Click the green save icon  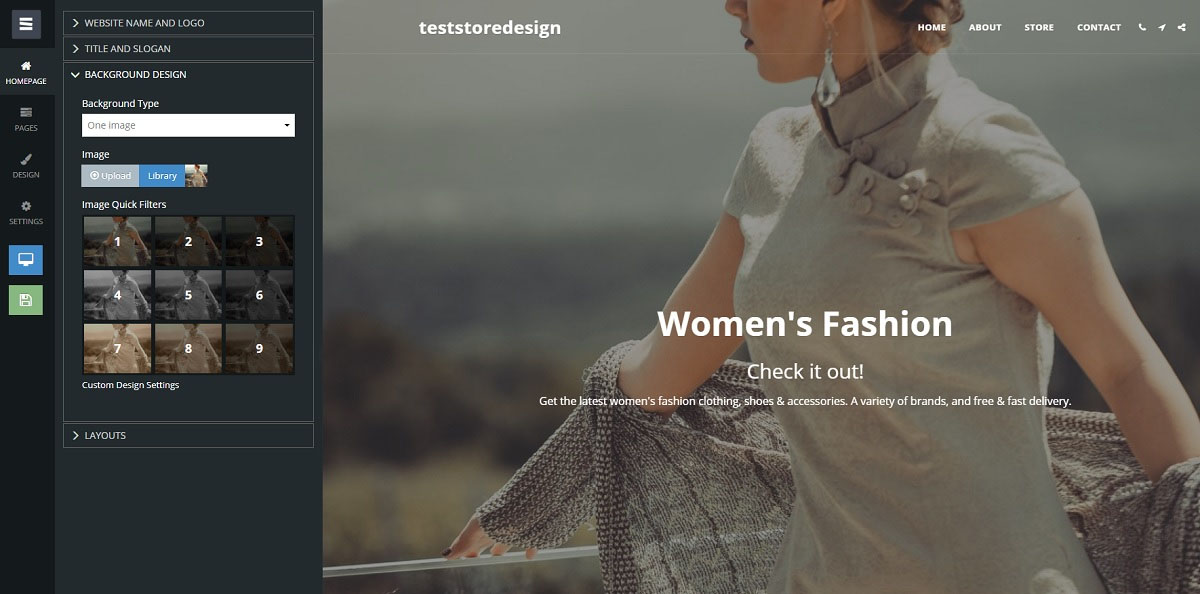click(x=26, y=300)
